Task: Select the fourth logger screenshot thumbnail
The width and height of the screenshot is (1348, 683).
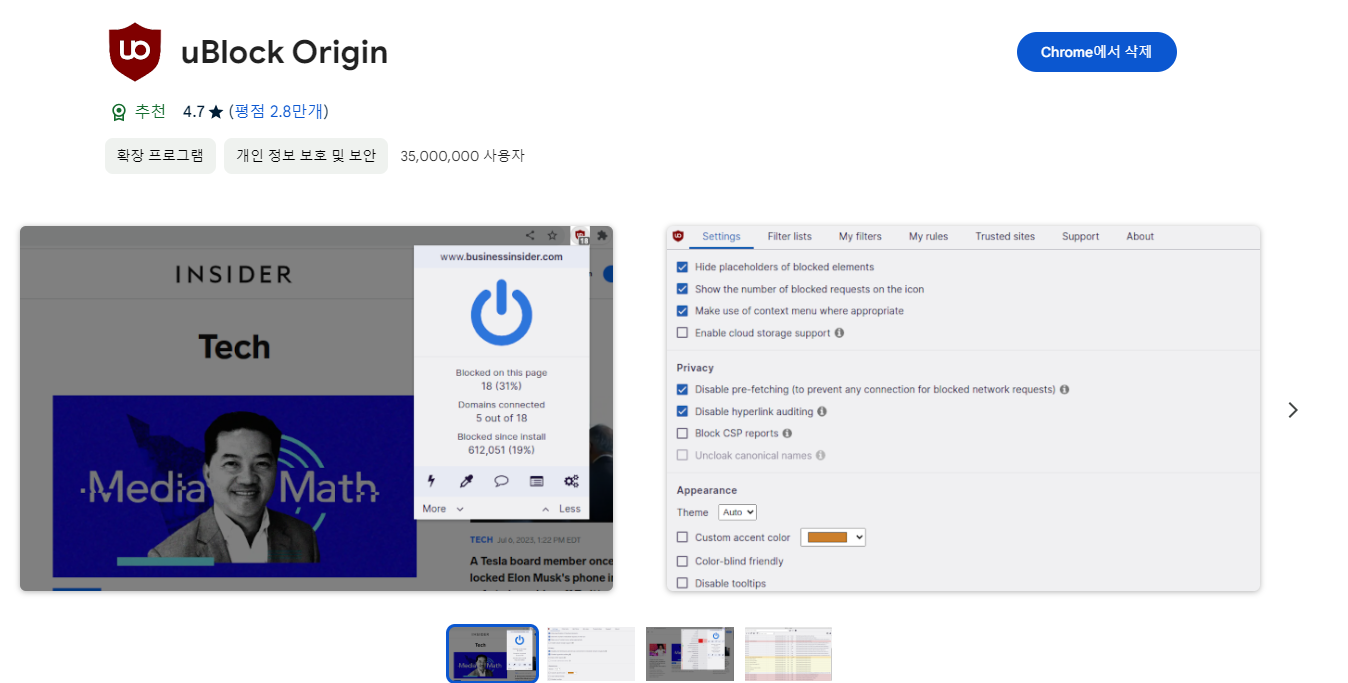Action: coord(788,654)
